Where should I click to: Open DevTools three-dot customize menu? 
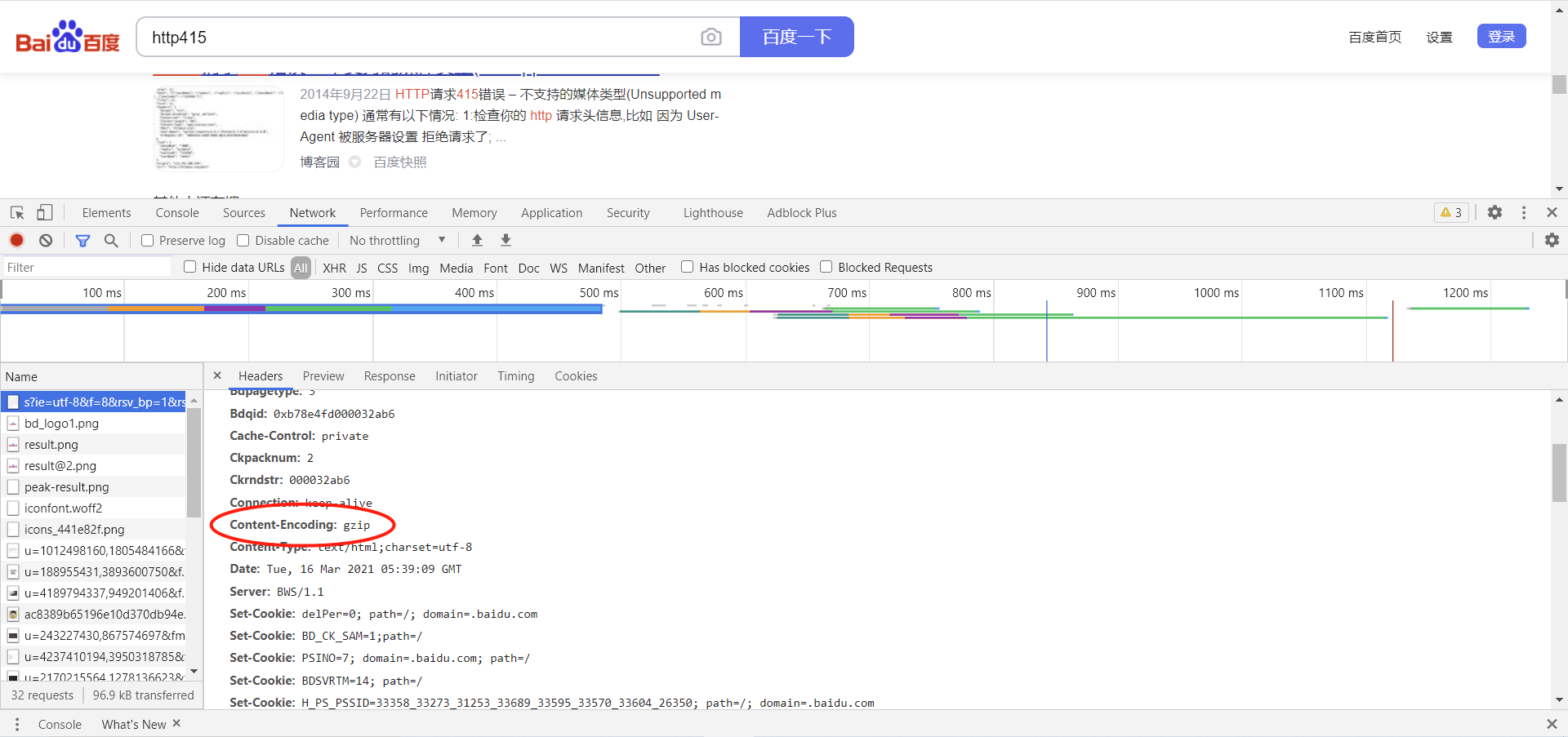click(x=1524, y=212)
